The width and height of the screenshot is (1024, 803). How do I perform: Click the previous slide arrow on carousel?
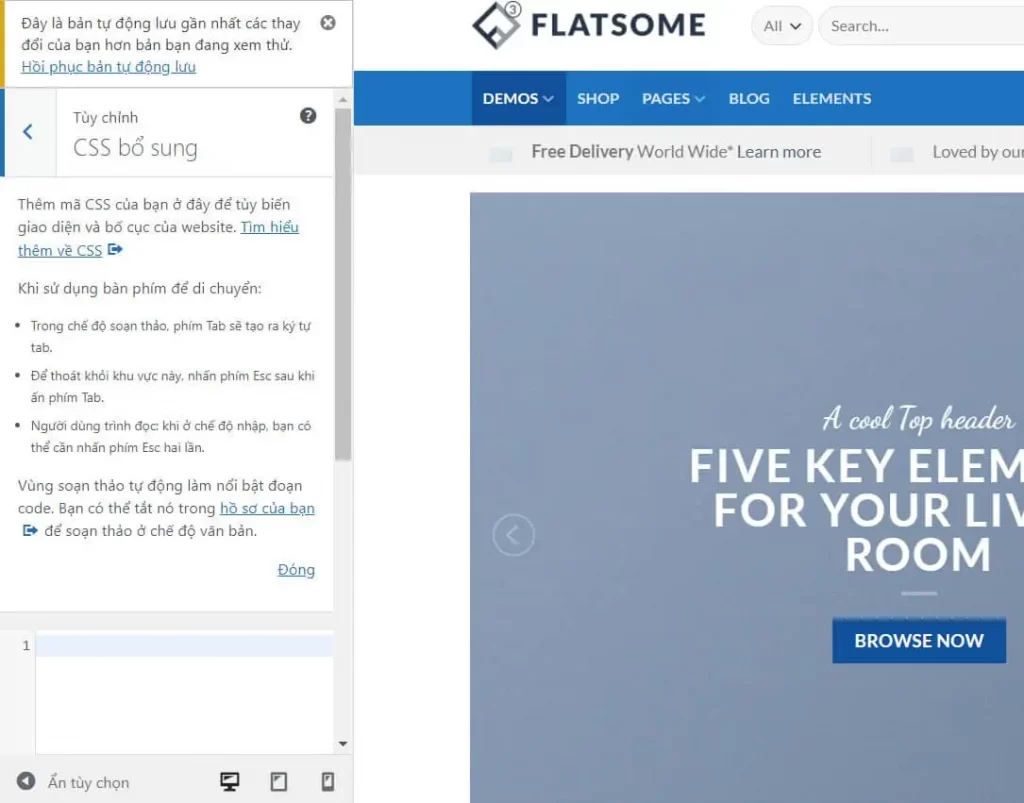click(x=513, y=535)
